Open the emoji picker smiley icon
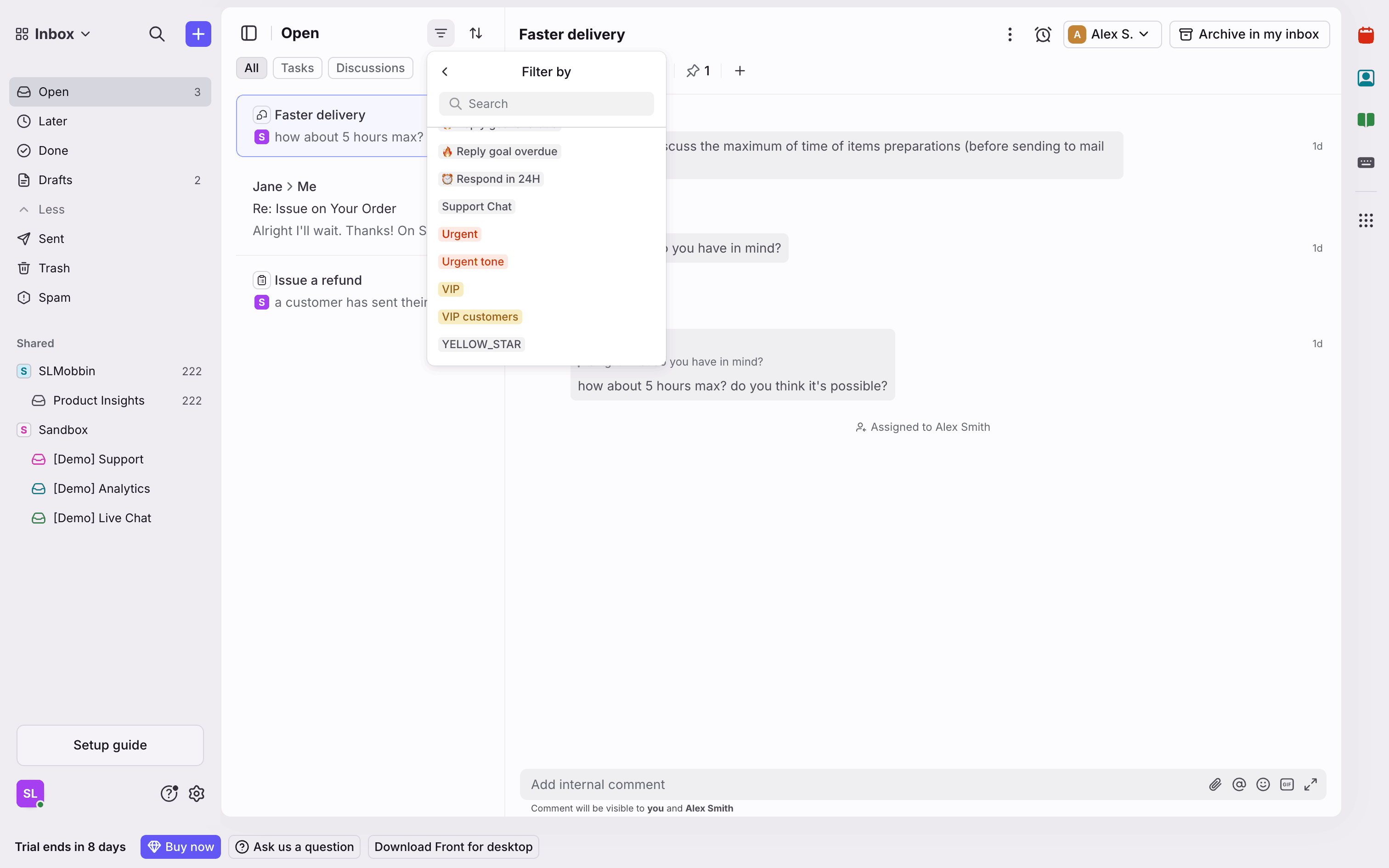This screenshot has width=1389, height=868. 1263,784
